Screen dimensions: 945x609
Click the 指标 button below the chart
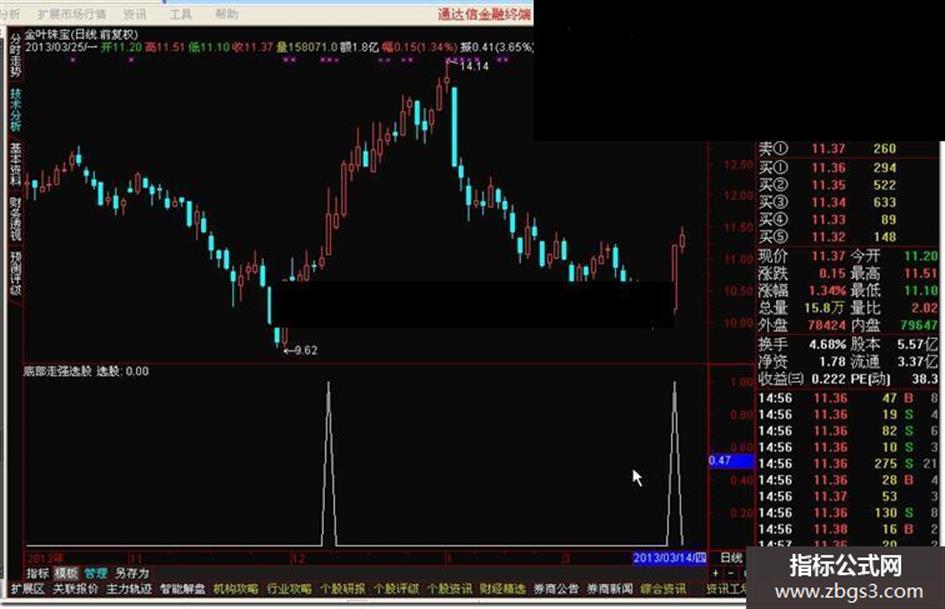(37, 573)
